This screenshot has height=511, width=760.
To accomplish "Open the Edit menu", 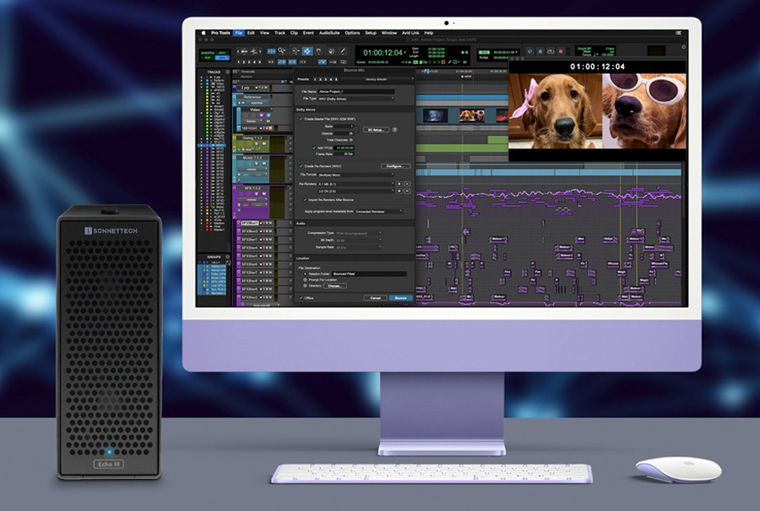I will (251, 33).
